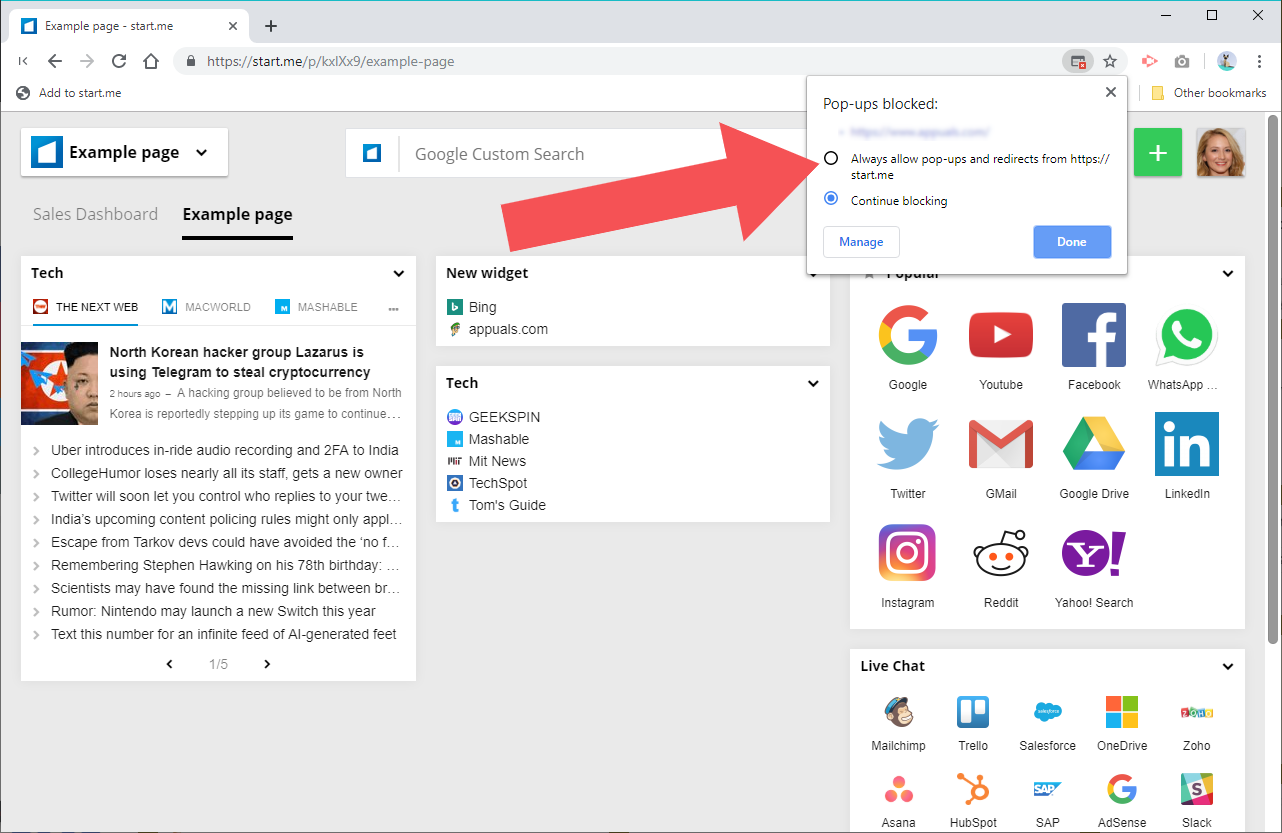Viewport: 1282px width, 833px height.
Task: Click the camera extension icon
Action: click(x=1182, y=61)
